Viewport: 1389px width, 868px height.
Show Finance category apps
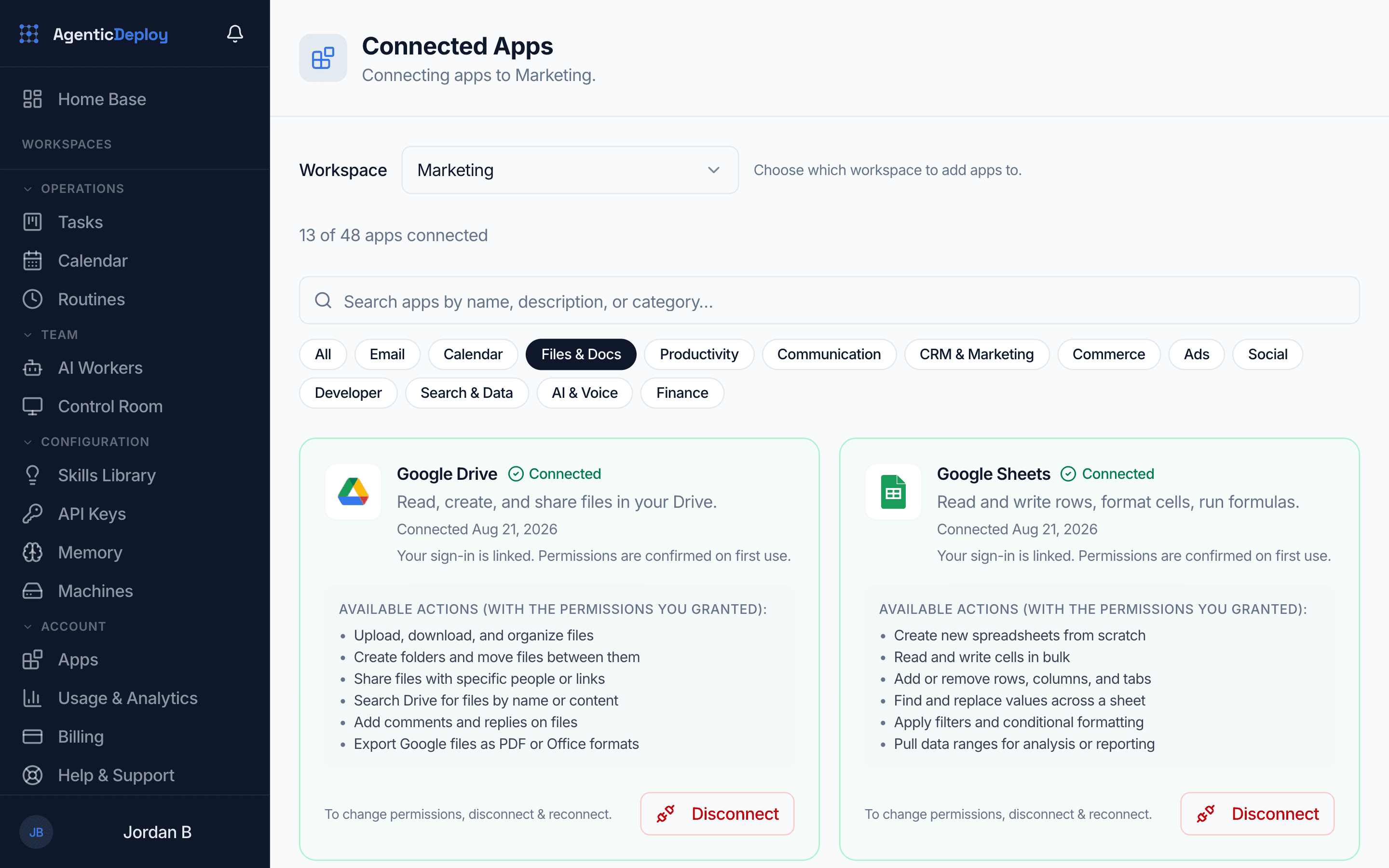pos(682,393)
